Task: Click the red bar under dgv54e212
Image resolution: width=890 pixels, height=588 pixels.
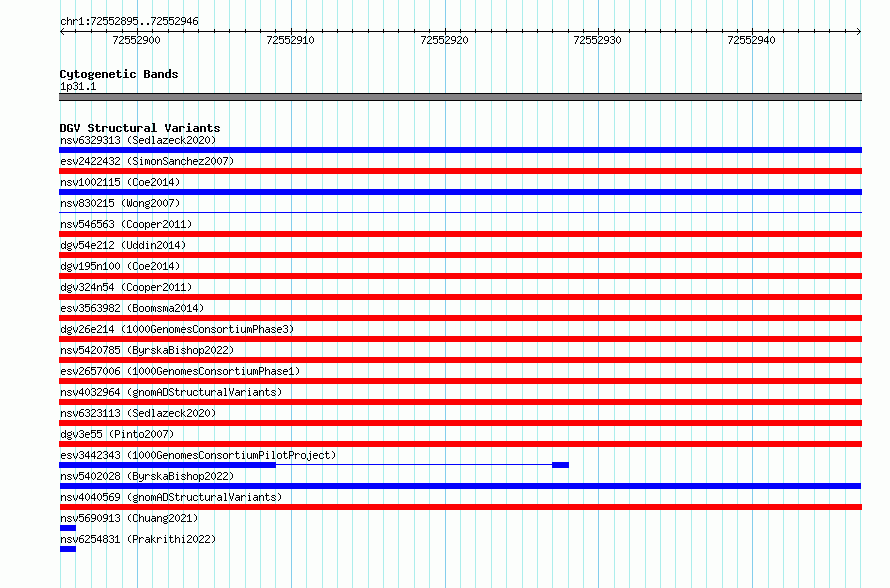Action: (460, 255)
